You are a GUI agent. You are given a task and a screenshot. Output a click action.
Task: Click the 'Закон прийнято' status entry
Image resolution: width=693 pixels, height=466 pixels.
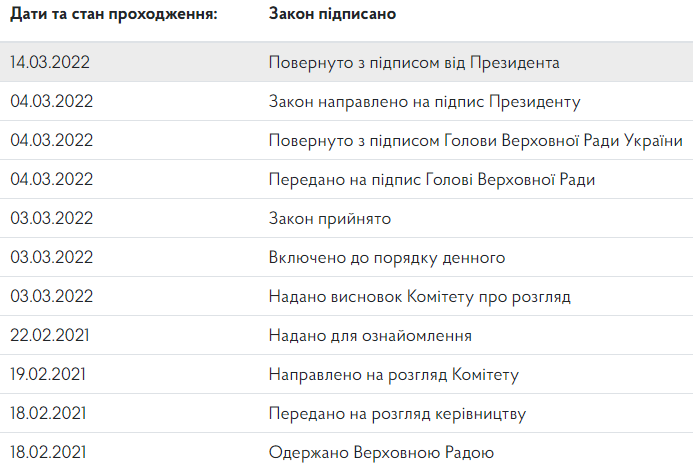330,218
